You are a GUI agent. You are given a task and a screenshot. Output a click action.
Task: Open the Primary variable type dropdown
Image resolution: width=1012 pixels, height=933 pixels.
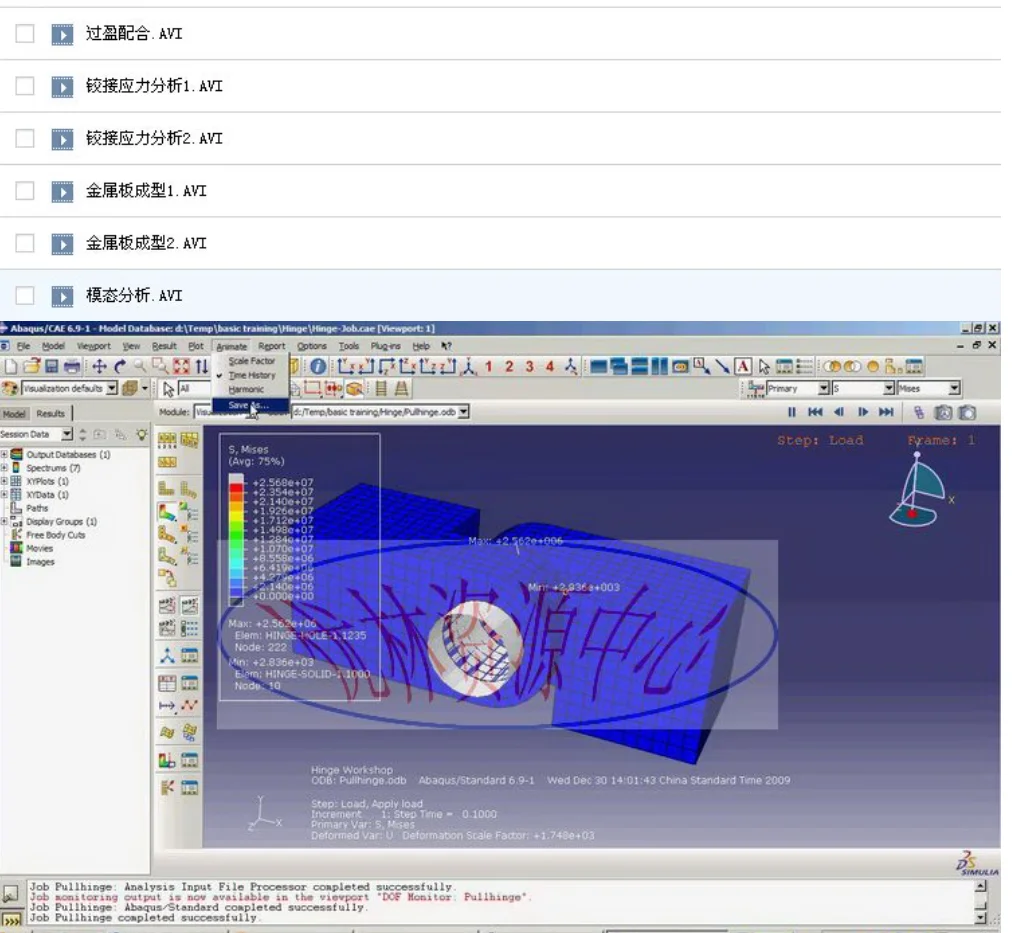824,388
